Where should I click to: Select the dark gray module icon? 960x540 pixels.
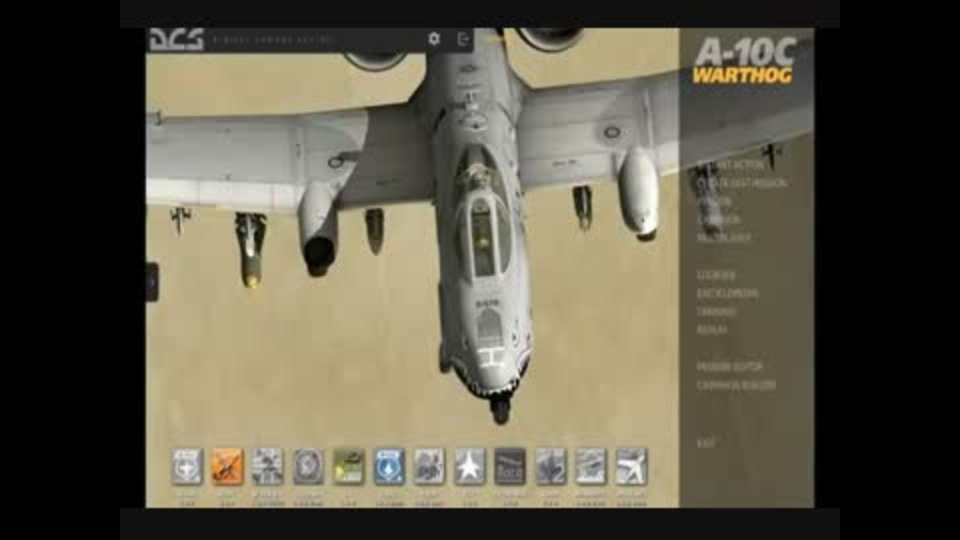[510, 467]
